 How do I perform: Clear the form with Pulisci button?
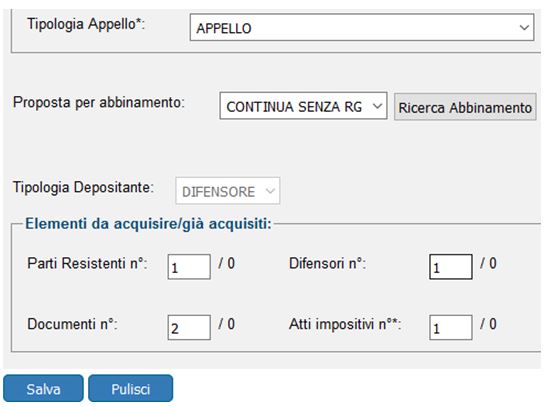pyautogui.click(x=131, y=388)
